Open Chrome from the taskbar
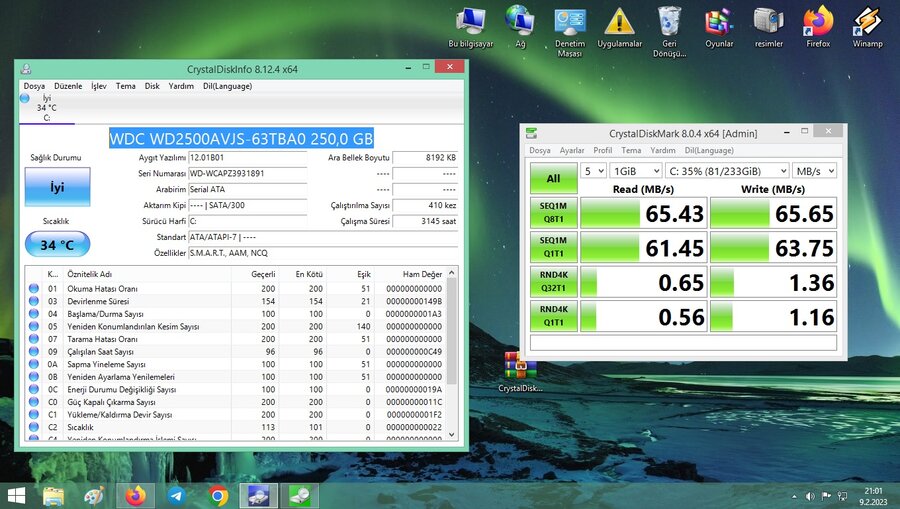900x509 pixels. [218, 495]
